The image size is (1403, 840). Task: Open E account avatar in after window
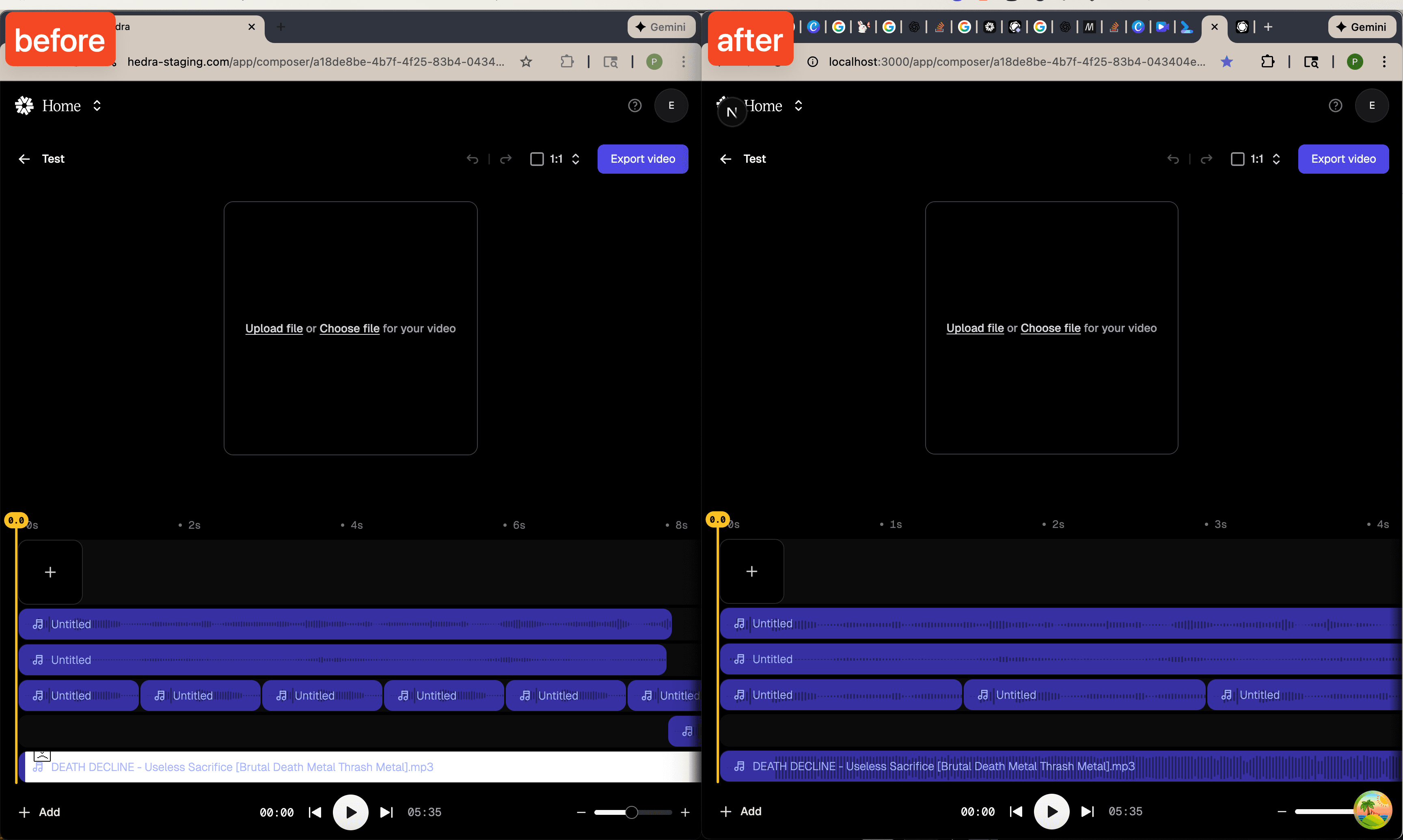(1372, 106)
